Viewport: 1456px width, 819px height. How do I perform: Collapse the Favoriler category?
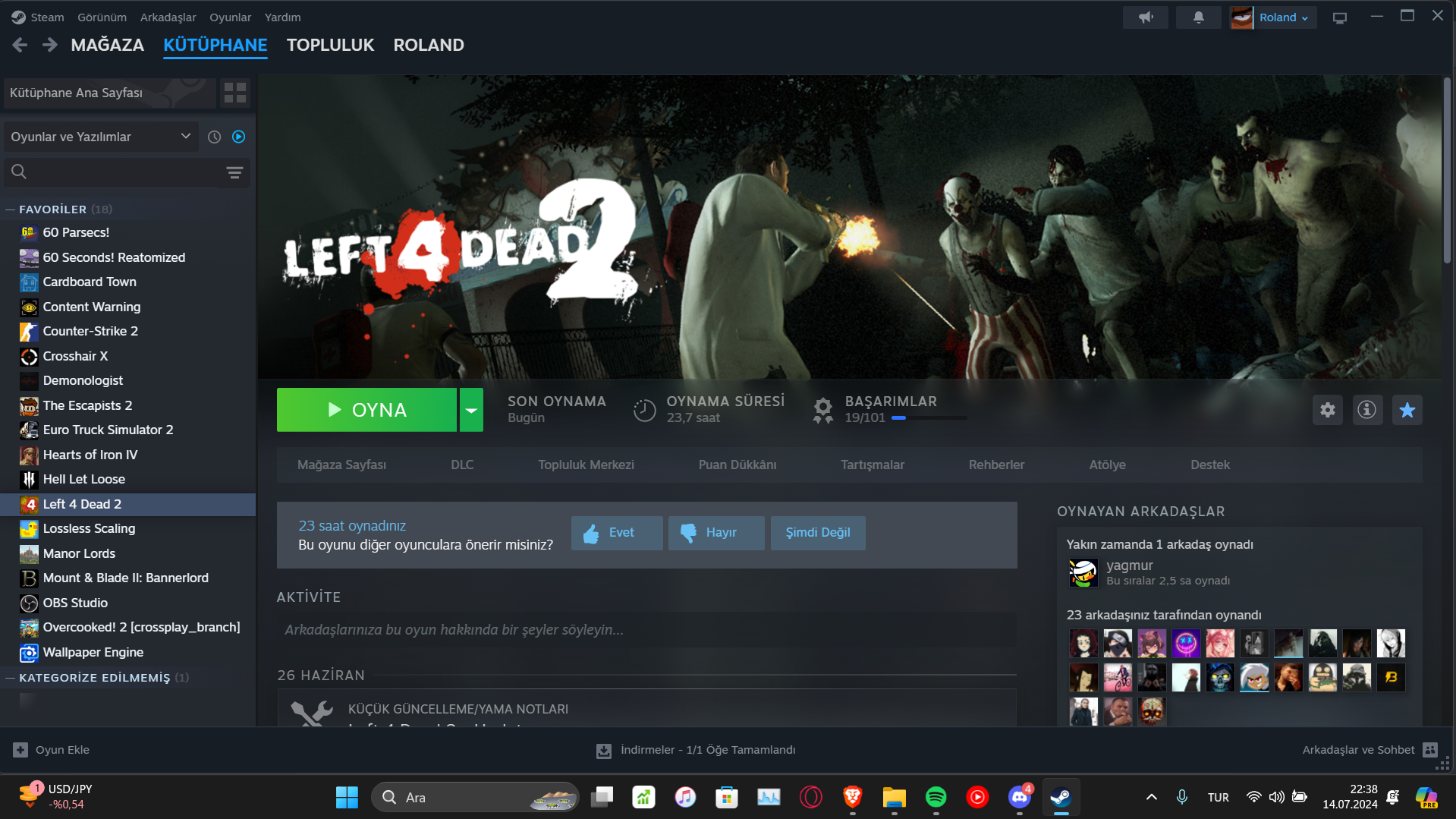click(11, 209)
